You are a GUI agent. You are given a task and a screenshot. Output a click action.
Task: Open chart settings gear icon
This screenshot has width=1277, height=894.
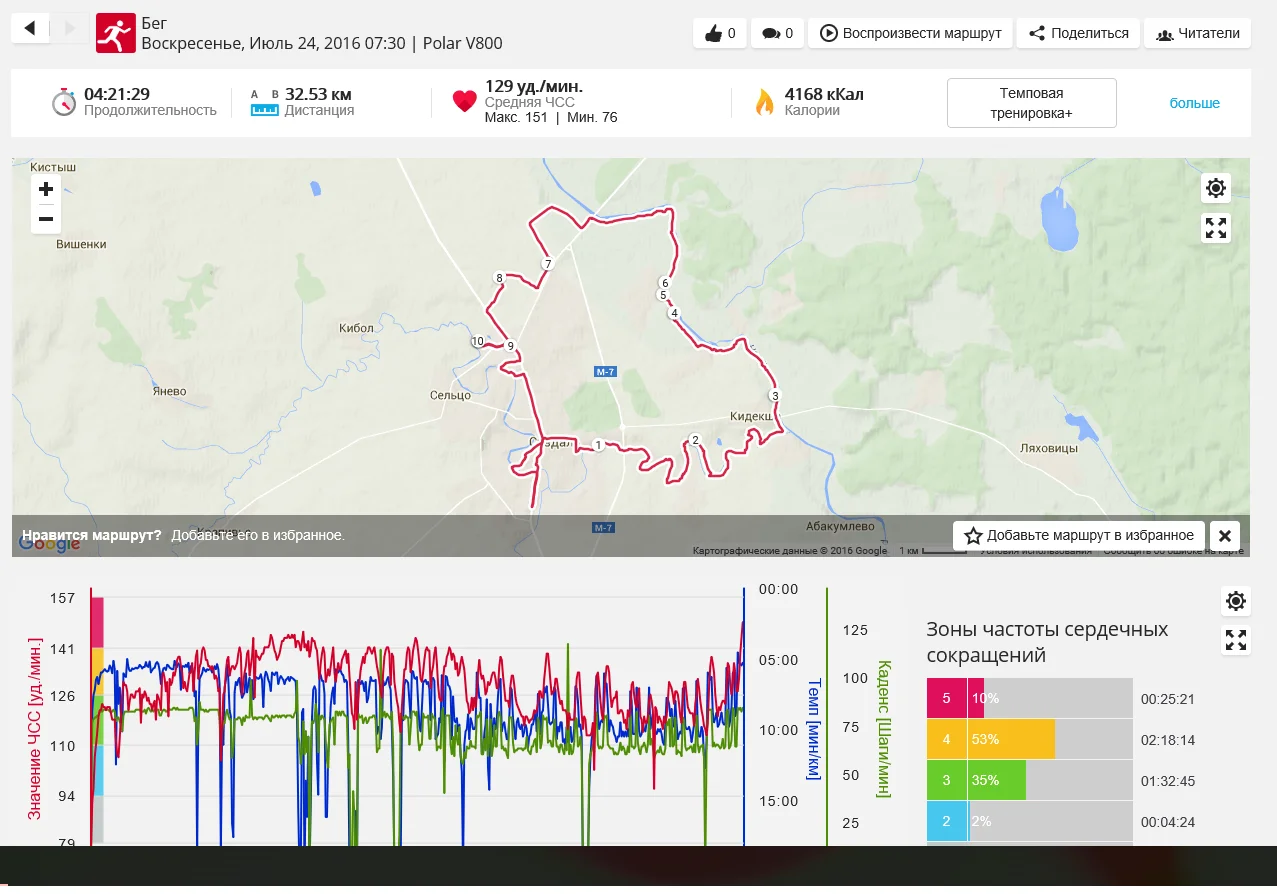(1236, 601)
